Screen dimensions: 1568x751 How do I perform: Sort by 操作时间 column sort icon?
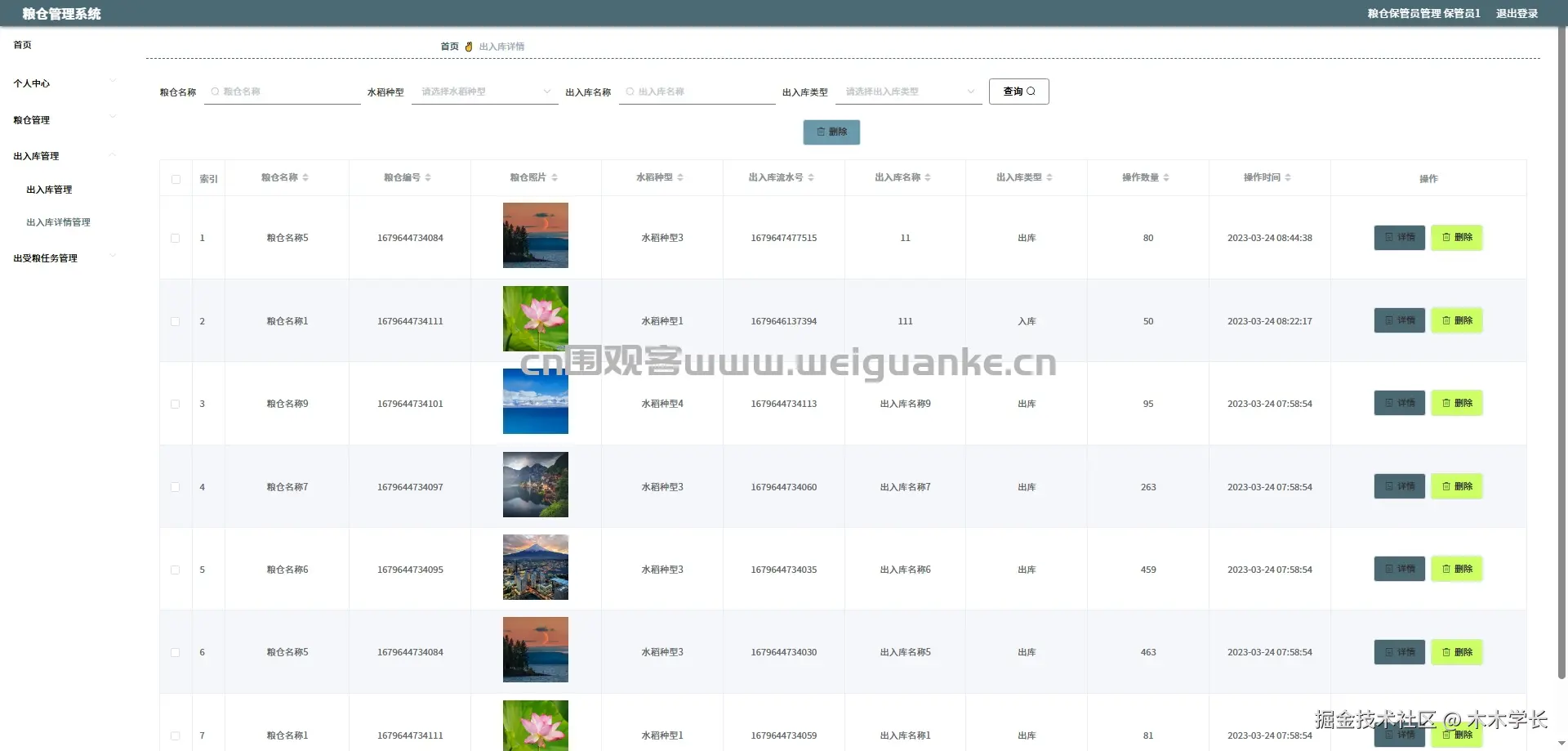[1288, 177]
